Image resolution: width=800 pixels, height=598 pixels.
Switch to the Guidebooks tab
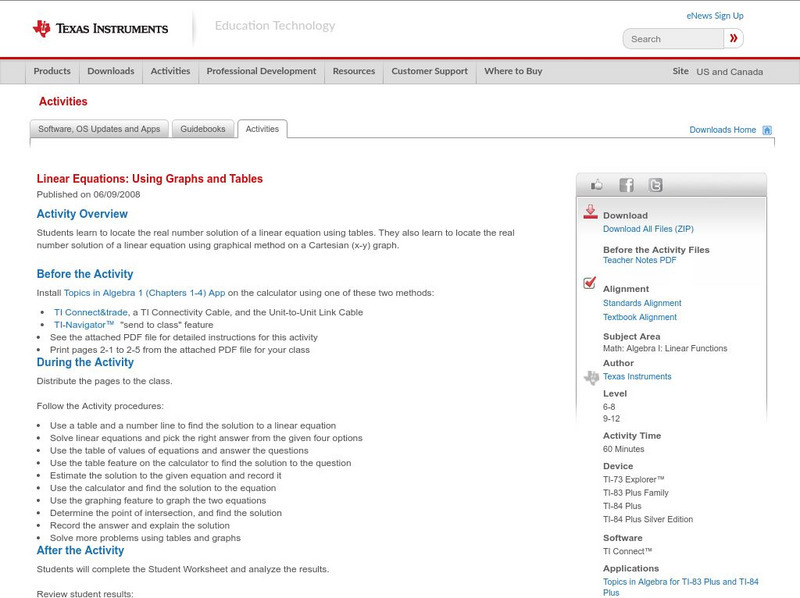click(x=203, y=129)
